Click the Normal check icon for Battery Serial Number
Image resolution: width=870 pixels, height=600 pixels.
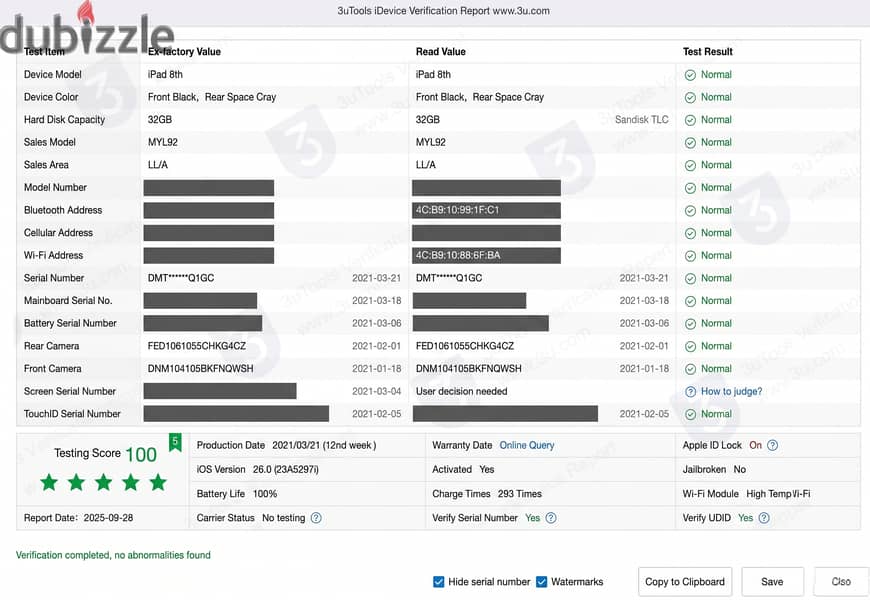pyautogui.click(x=690, y=324)
